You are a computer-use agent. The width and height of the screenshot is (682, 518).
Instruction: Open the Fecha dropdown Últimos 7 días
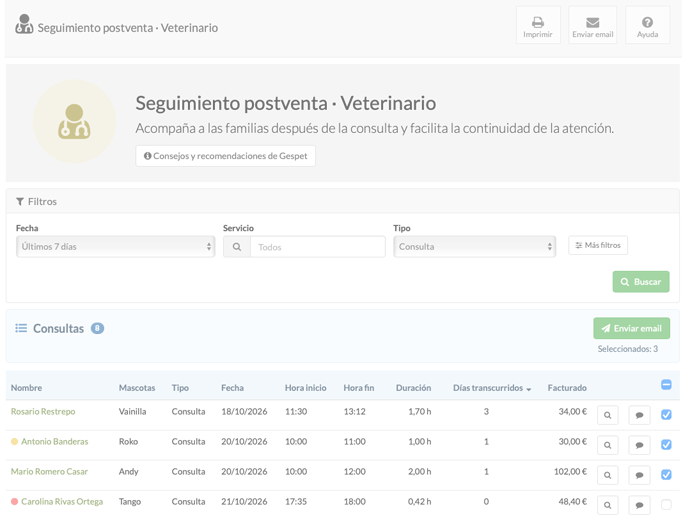click(x=116, y=247)
